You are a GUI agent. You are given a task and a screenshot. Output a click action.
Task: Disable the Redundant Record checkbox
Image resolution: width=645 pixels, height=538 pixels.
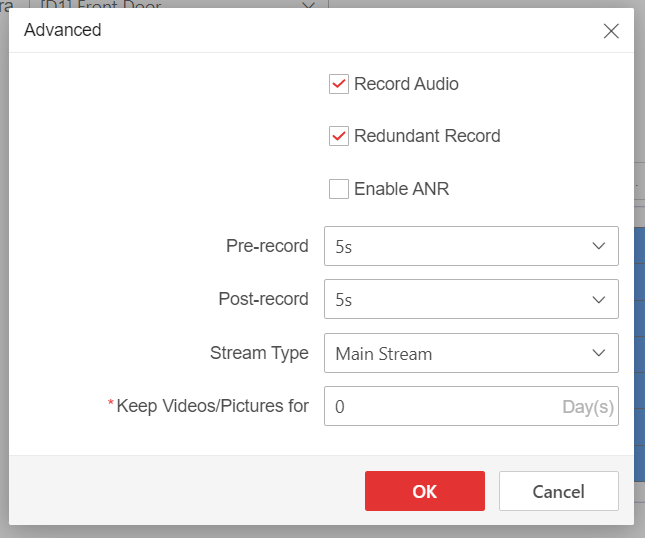[338, 136]
